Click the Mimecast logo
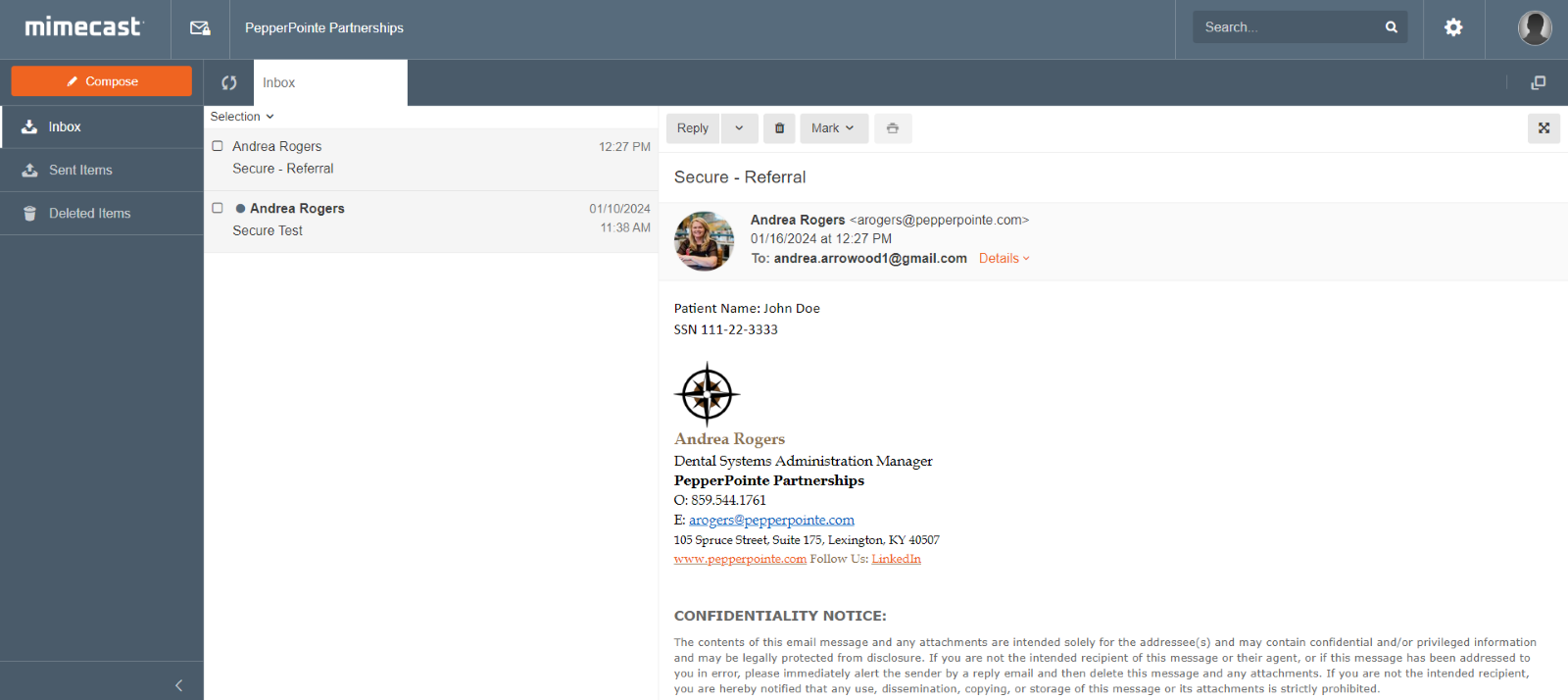Screen dimensions: 1568x700 pos(84,27)
